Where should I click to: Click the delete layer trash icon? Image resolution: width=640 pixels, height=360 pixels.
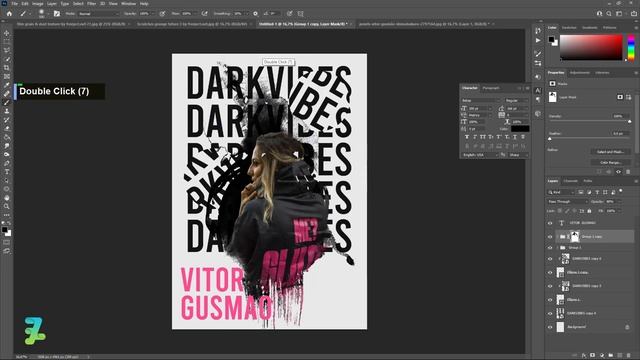click(629, 356)
